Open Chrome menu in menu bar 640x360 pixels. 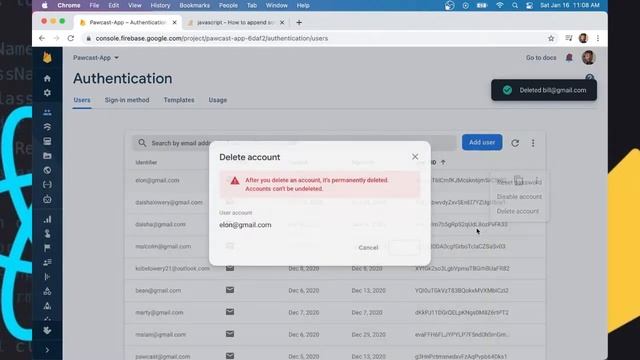click(x=69, y=5)
